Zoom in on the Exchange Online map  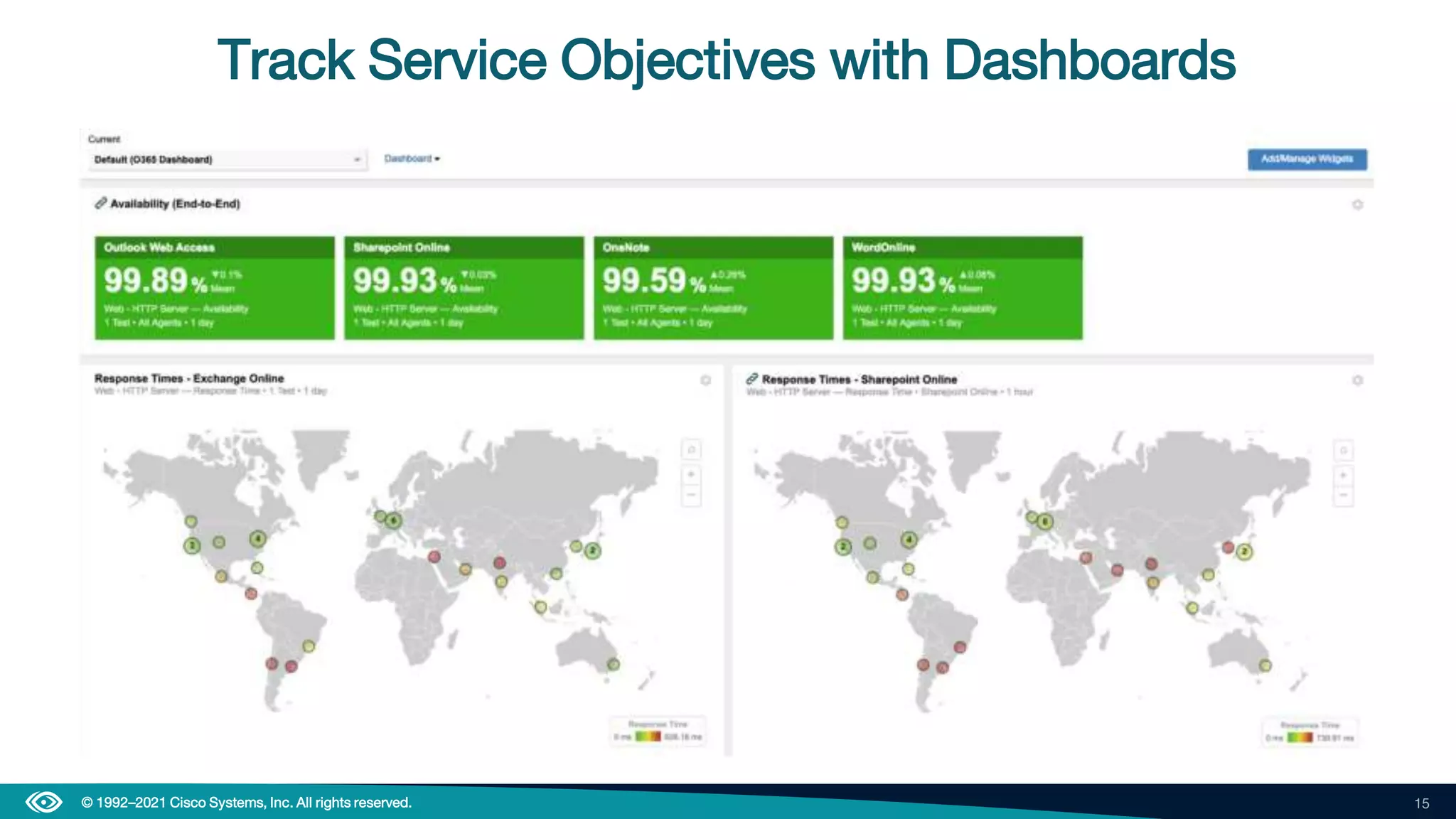point(691,475)
